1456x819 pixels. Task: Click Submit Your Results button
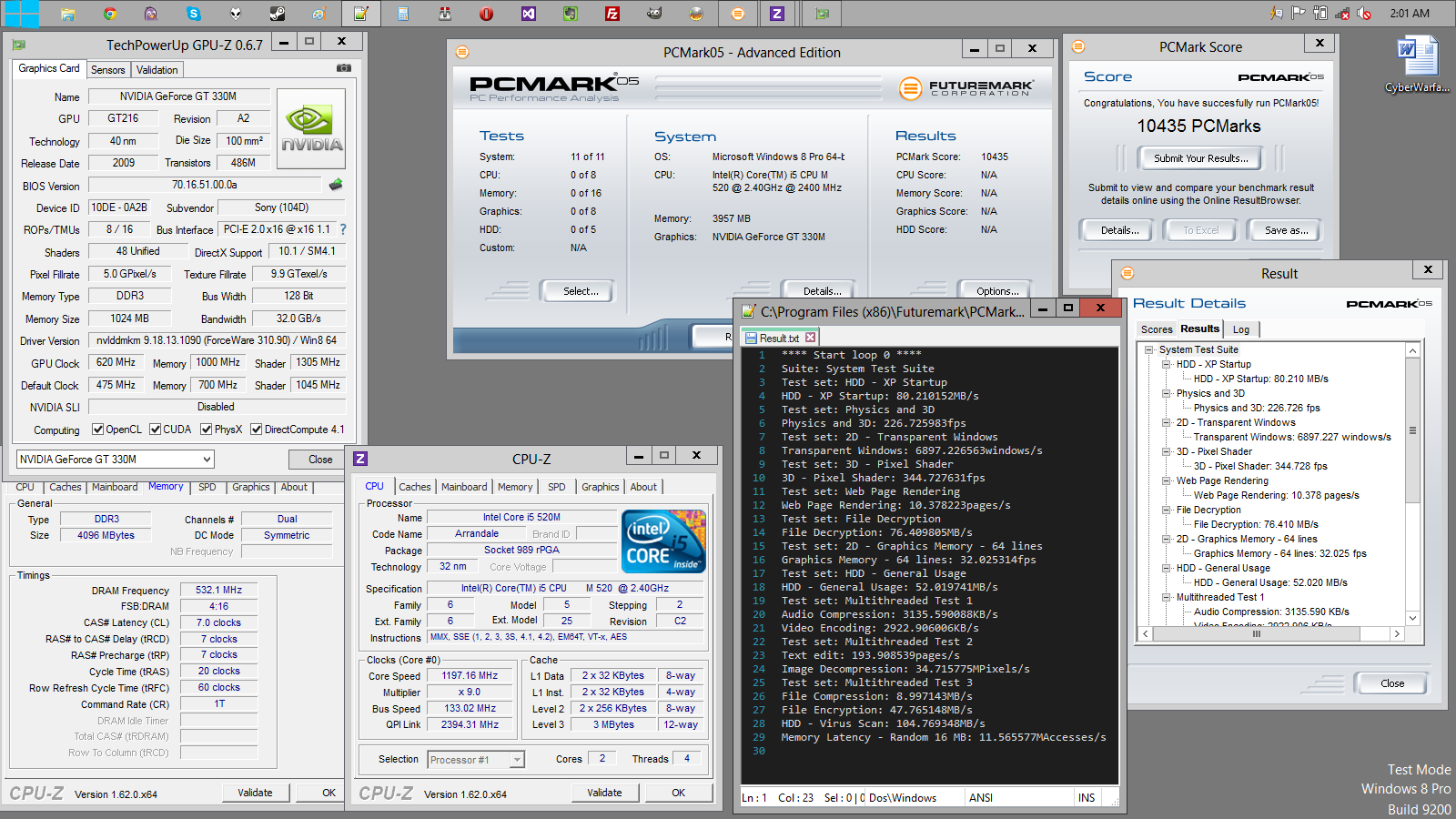[x=1201, y=158]
